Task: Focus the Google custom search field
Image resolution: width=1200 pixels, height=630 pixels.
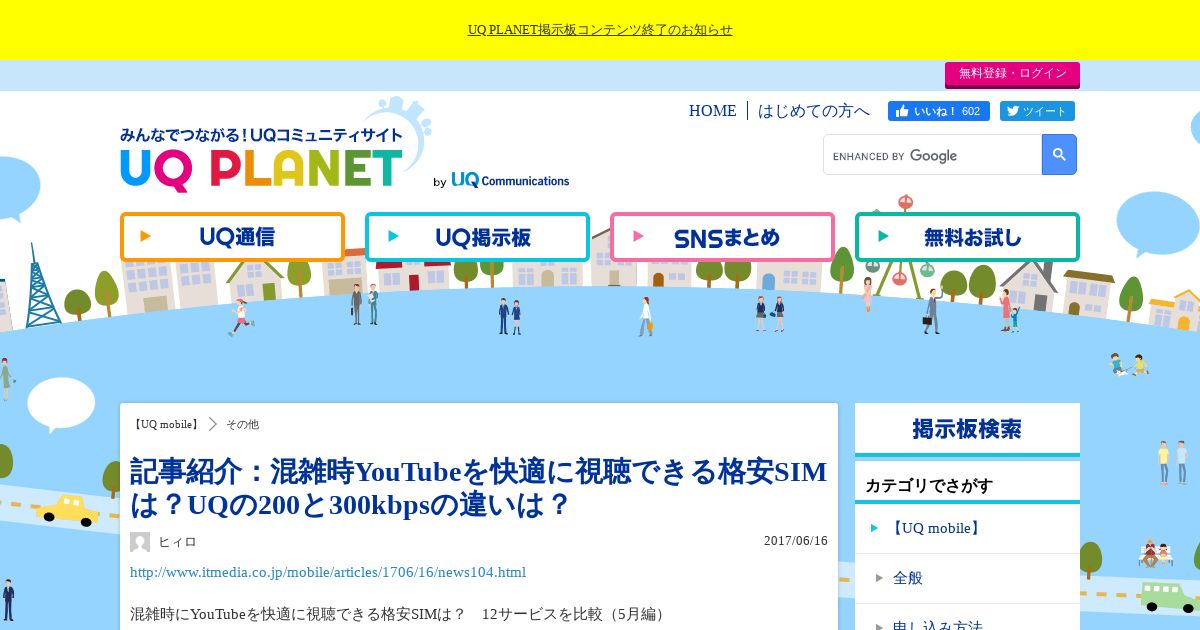Action: (932, 155)
